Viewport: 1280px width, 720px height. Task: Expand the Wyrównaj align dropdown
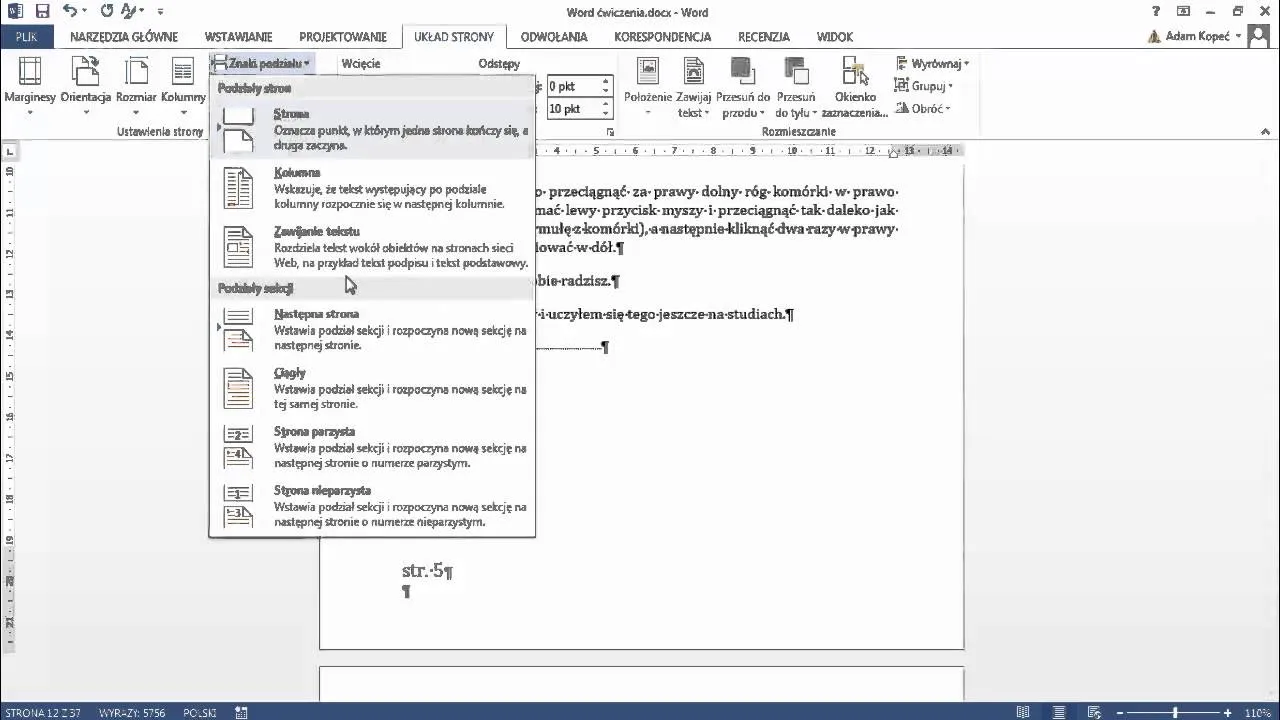(x=935, y=63)
